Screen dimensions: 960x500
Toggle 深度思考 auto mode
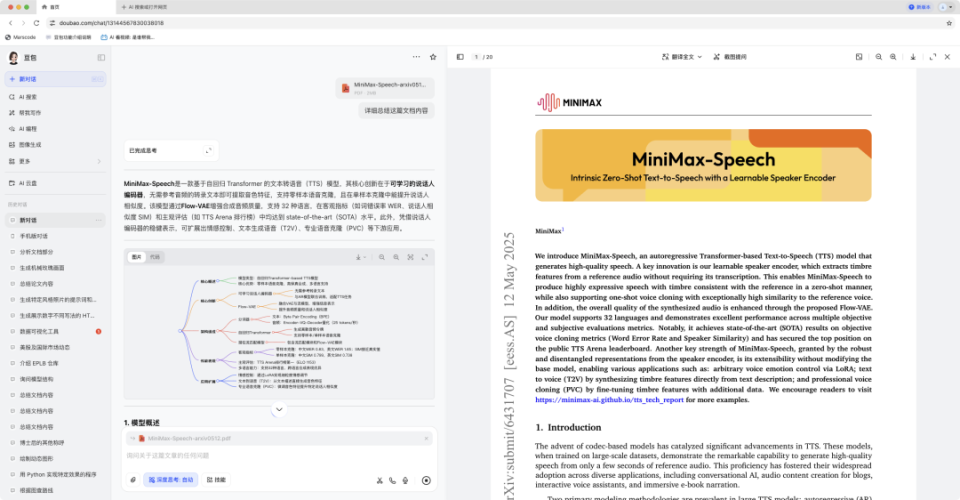click(171, 480)
